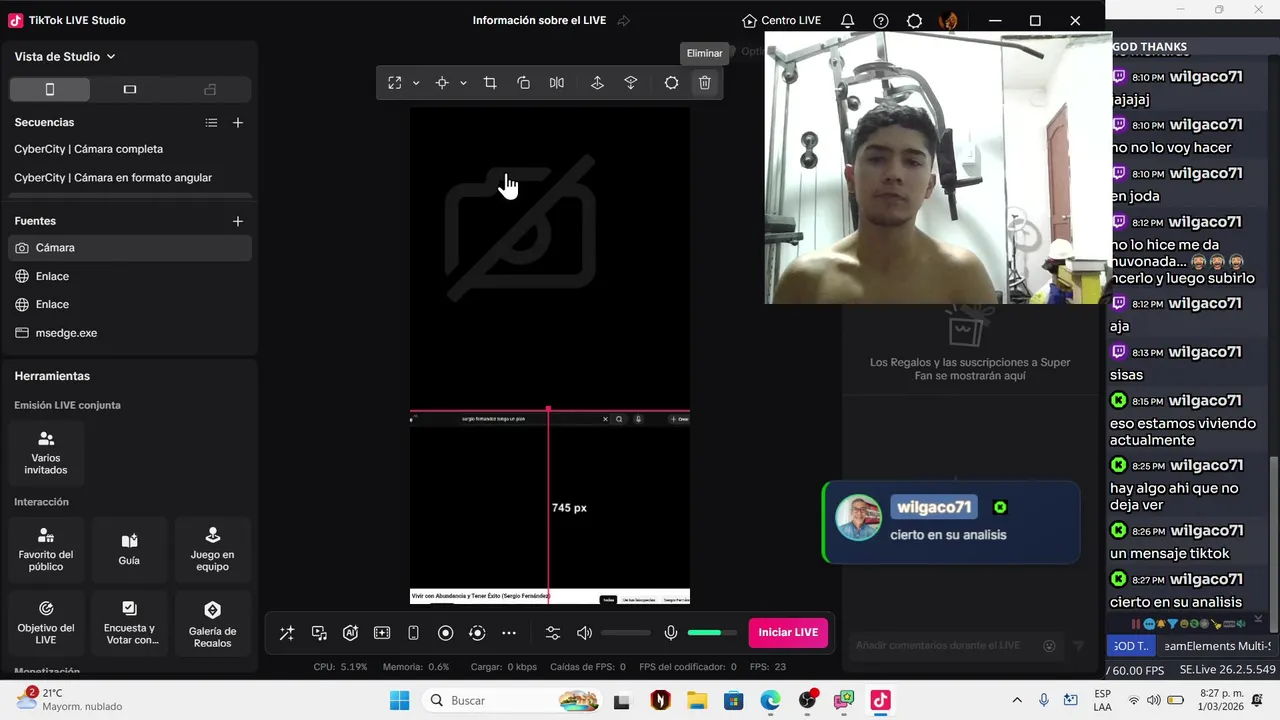Start recording with the record icon

coord(446,633)
